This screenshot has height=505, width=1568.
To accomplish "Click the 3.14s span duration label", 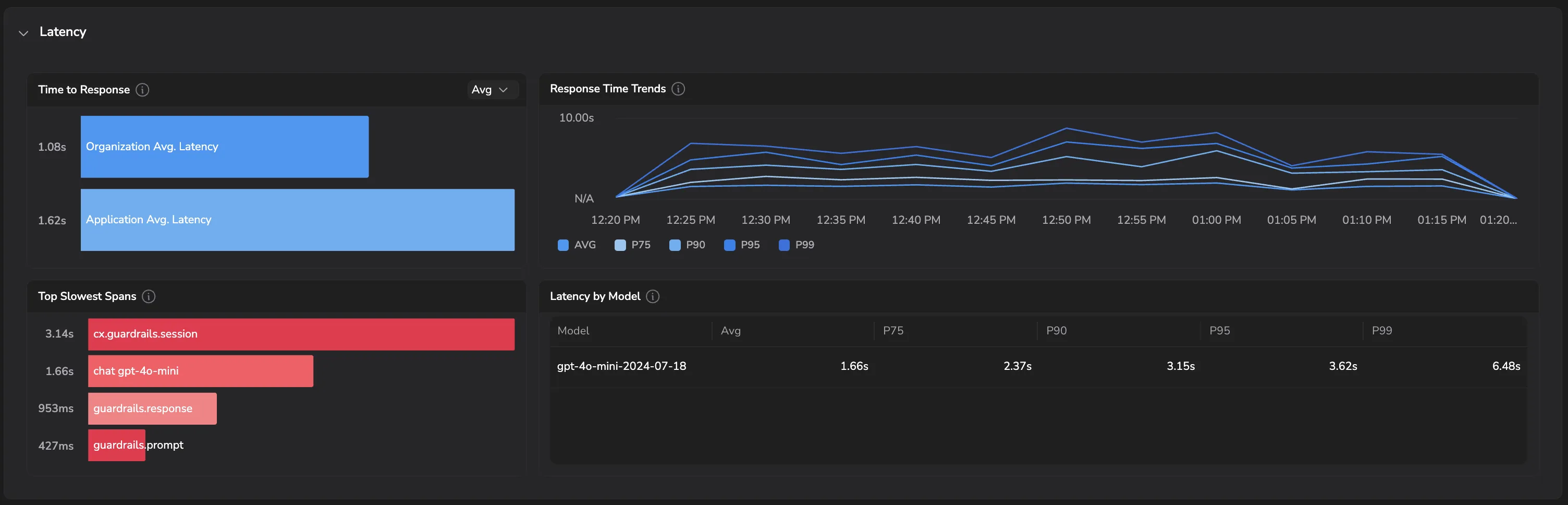I will tap(59, 334).
